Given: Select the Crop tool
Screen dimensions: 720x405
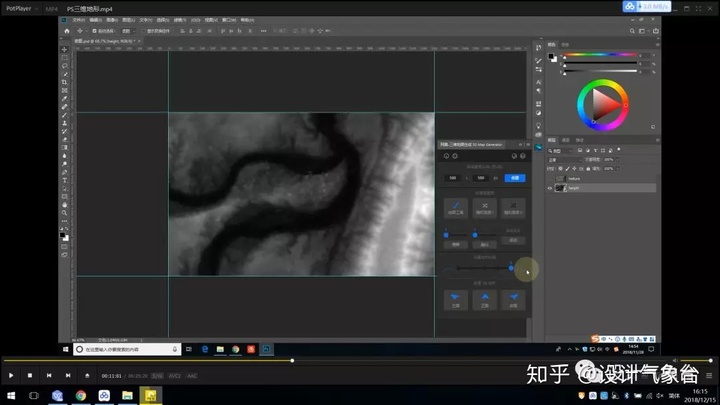Looking at the screenshot, I should coord(64,82).
